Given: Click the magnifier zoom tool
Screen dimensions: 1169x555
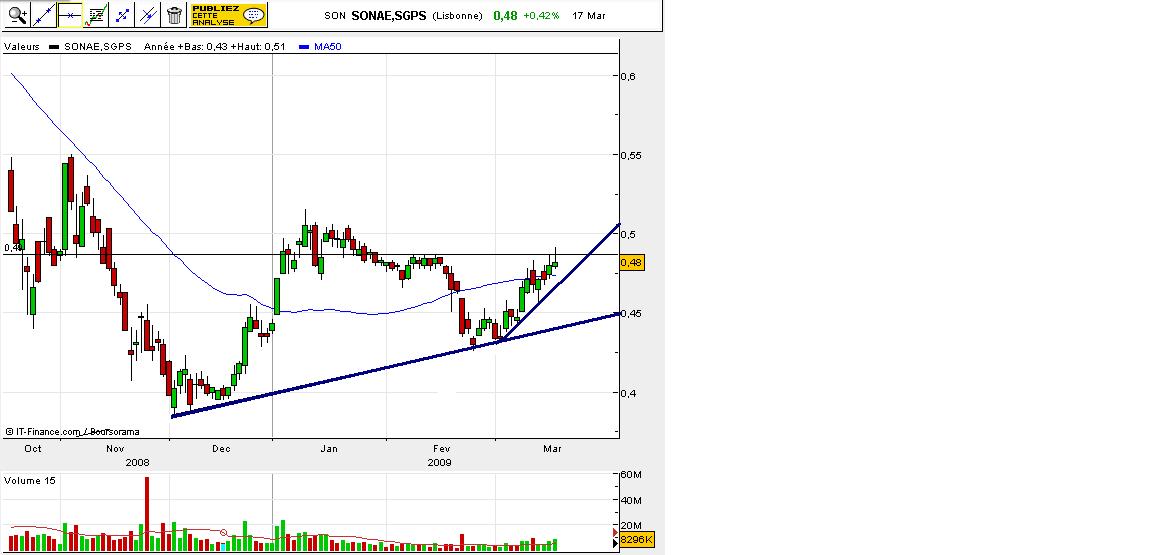Looking at the screenshot, I should (x=17, y=14).
